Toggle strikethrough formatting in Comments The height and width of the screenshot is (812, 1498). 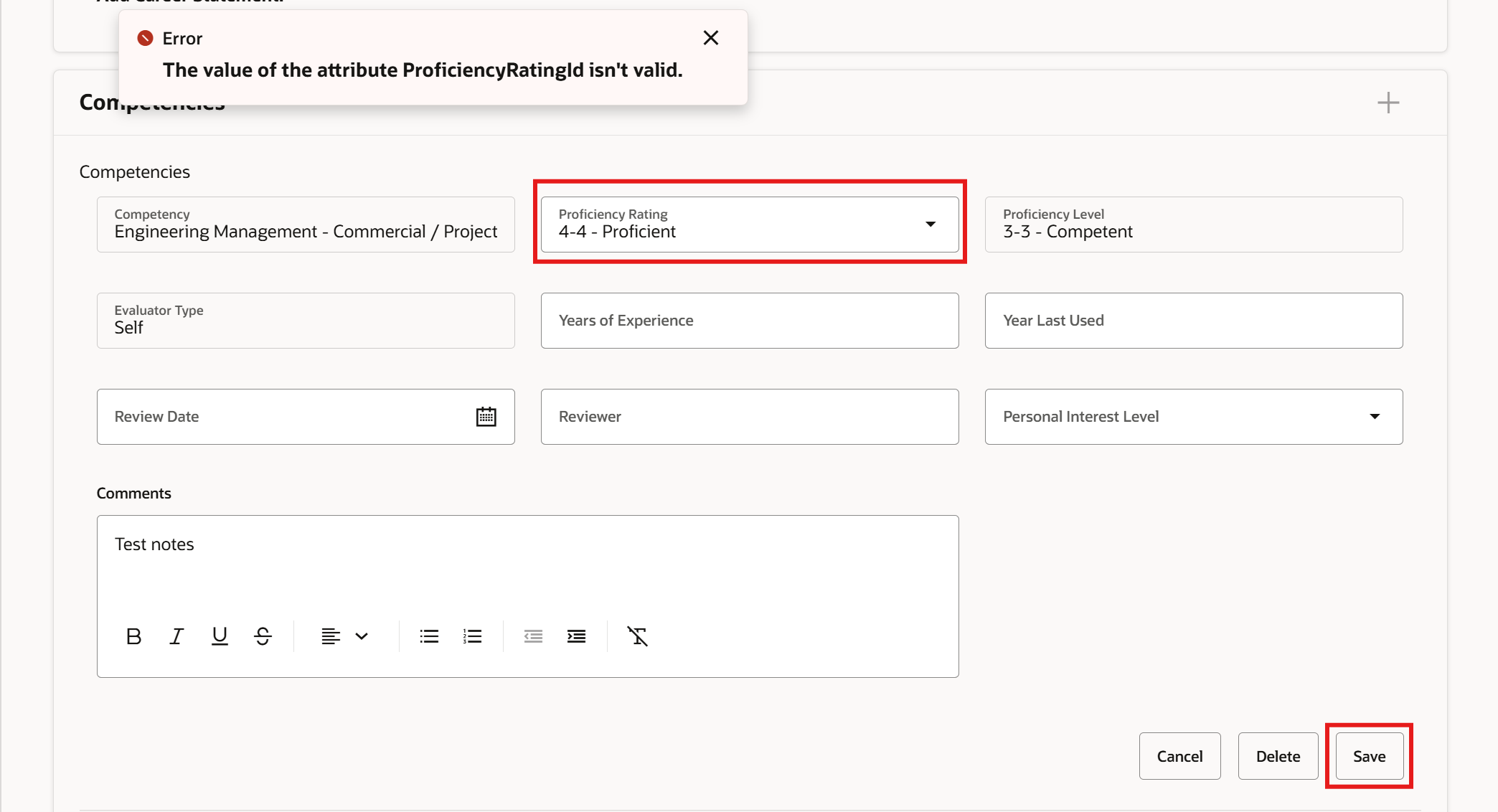point(263,636)
